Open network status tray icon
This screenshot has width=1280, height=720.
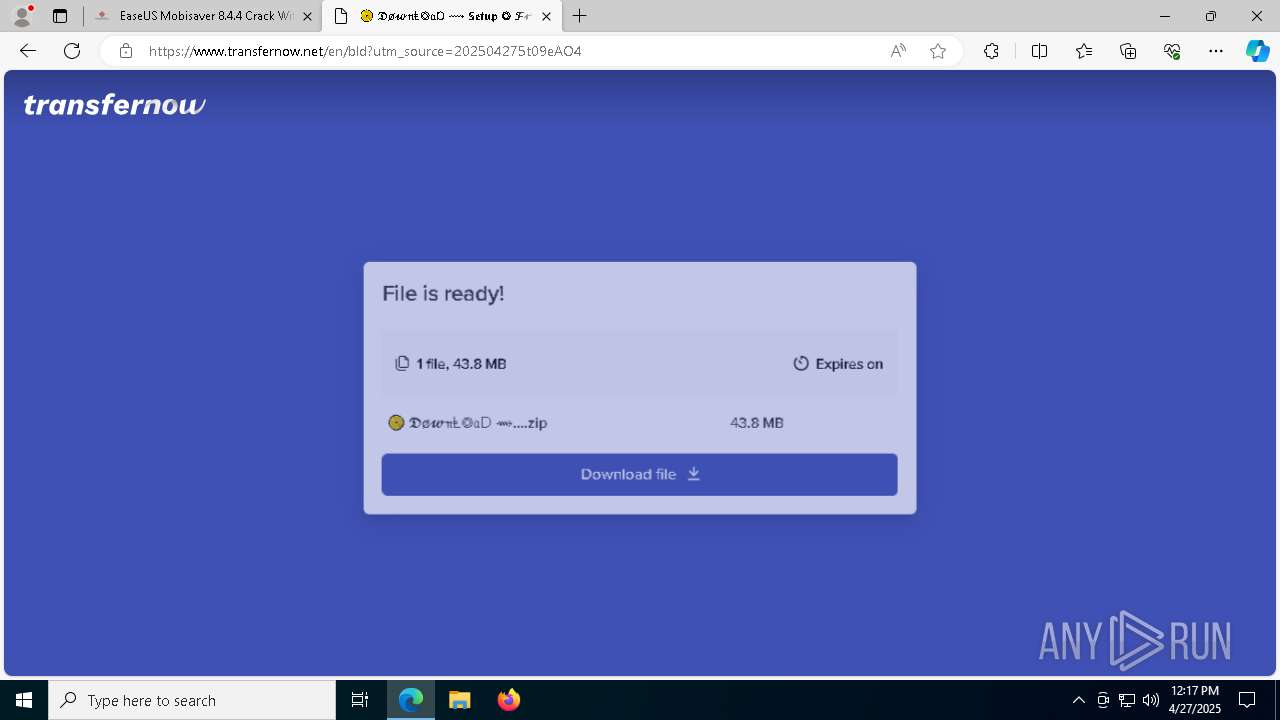(1127, 700)
